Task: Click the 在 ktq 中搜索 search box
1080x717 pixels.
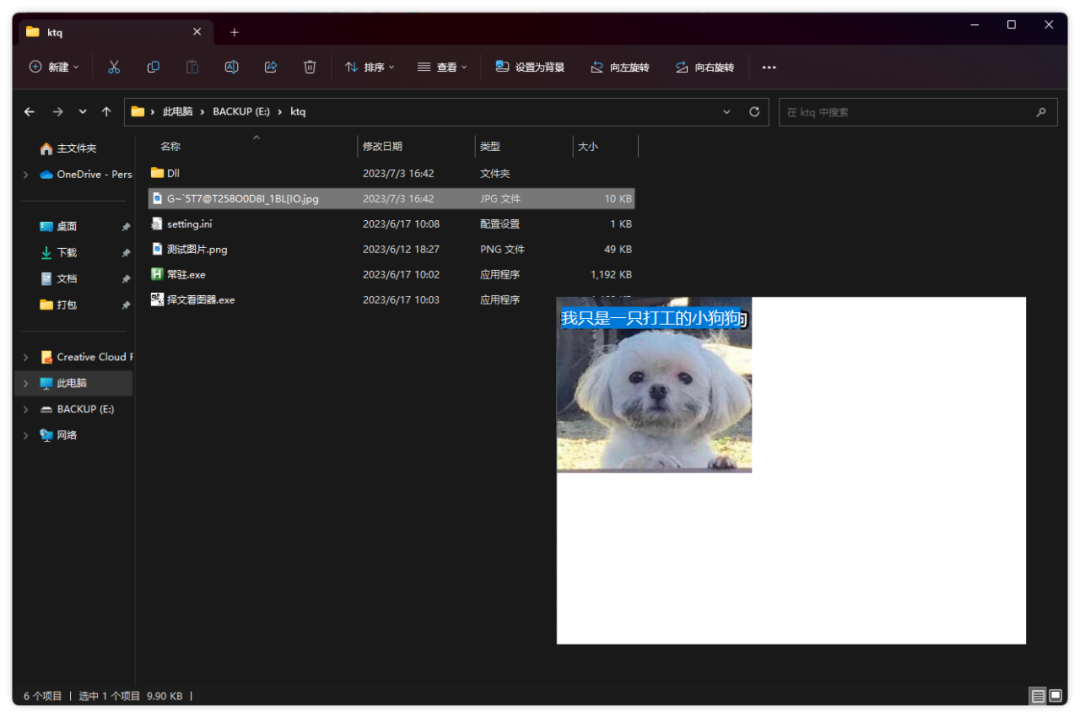Action: coord(918,112)
